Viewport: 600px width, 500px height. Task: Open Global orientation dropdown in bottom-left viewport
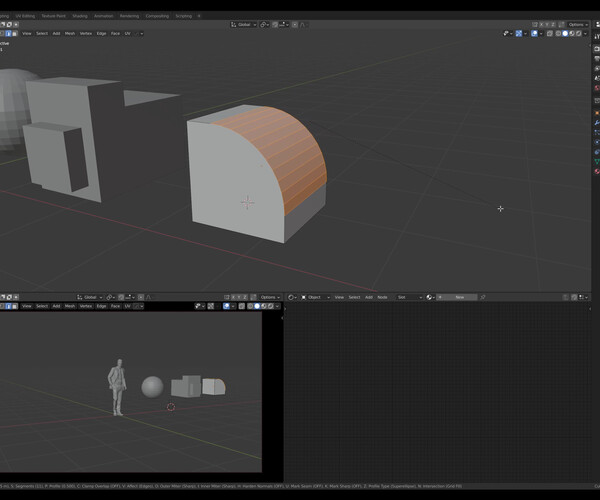90,297
